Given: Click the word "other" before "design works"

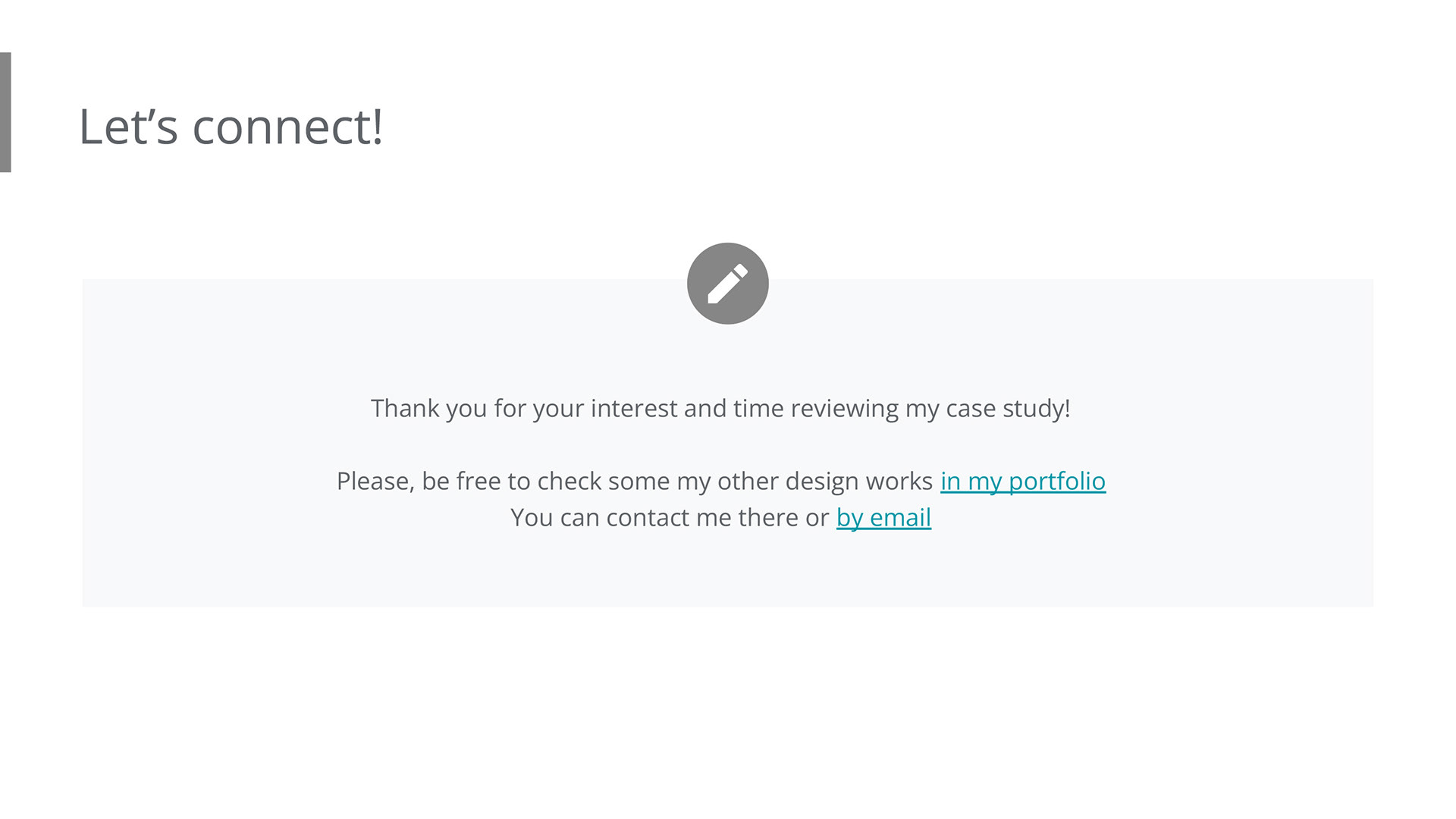Looking at the screenshot, I should click(x=747, y=482).
